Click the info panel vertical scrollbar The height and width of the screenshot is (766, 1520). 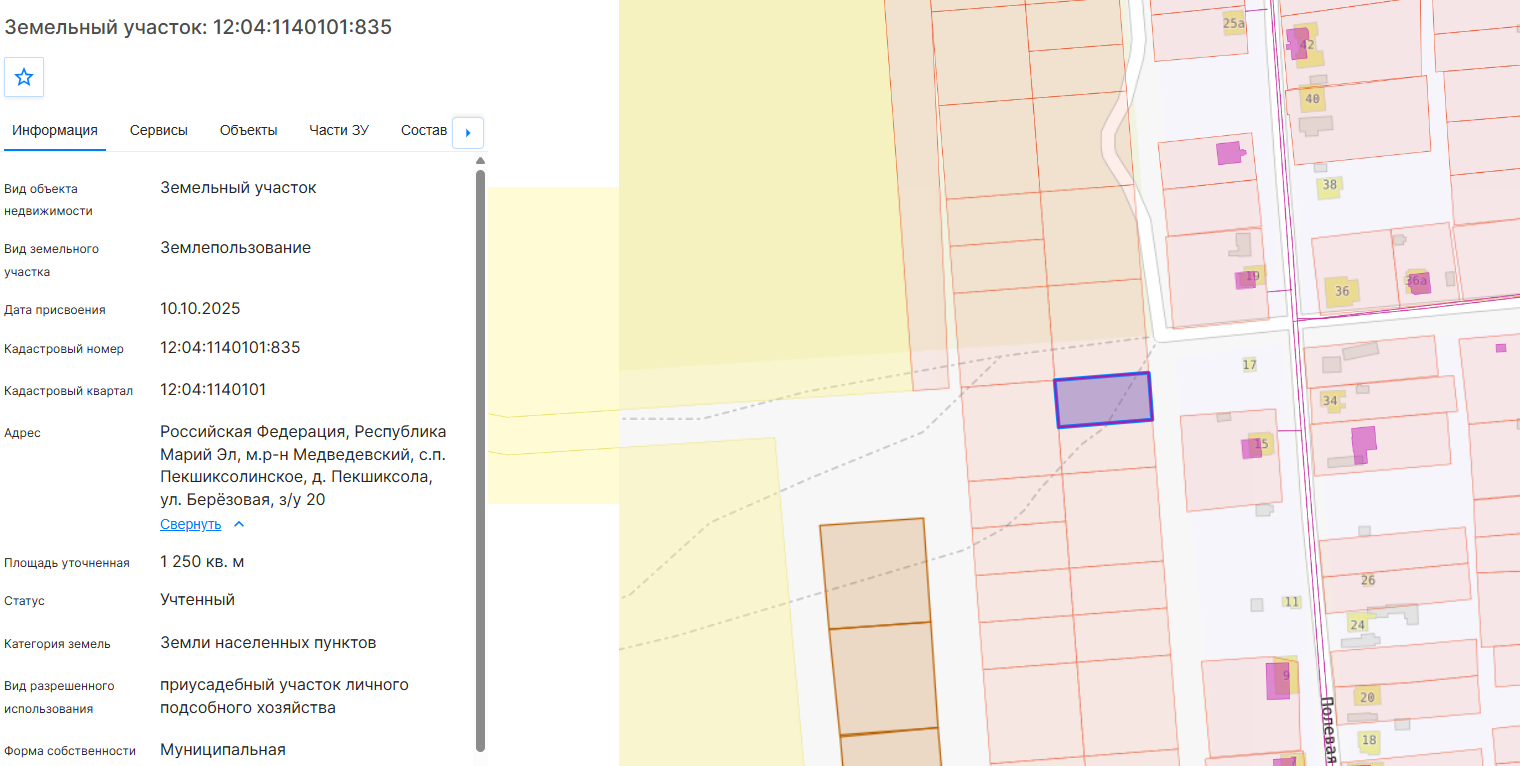pos(480,460)
